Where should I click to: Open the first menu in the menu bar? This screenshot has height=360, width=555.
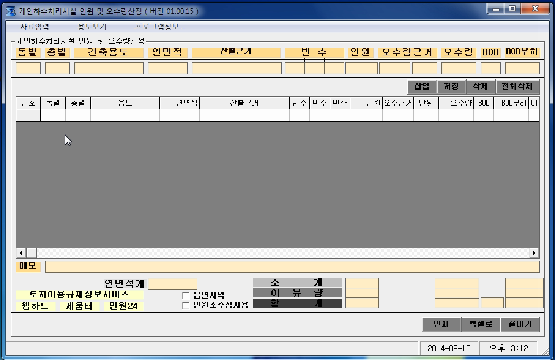pos(34,27)
